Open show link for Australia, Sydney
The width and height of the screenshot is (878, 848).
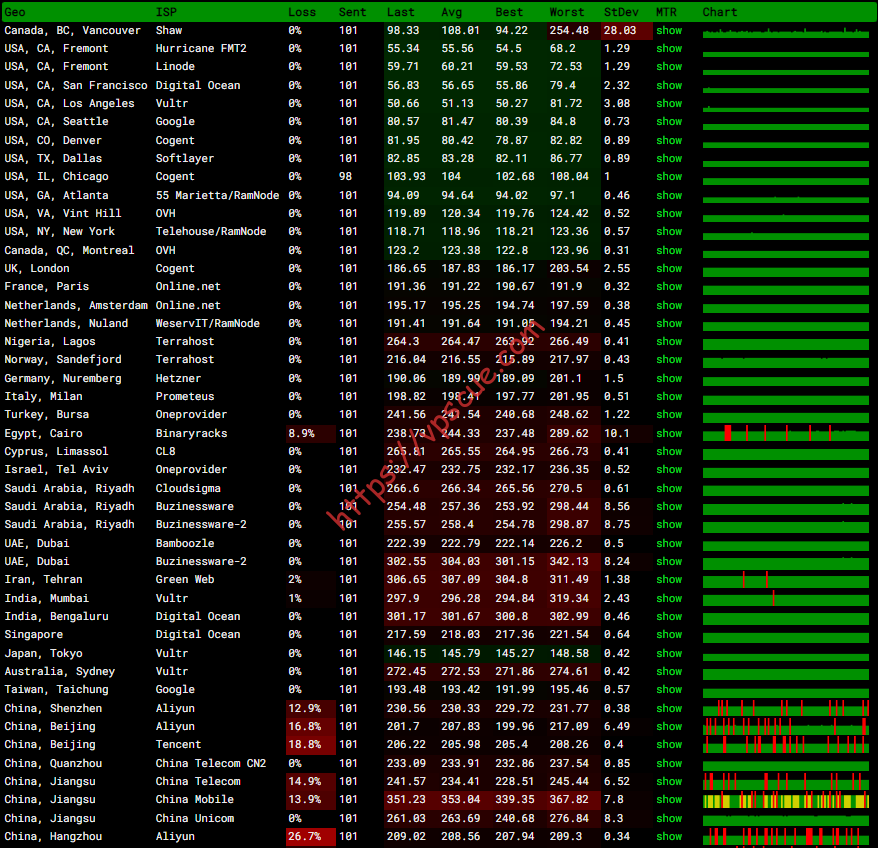point(669,670)
